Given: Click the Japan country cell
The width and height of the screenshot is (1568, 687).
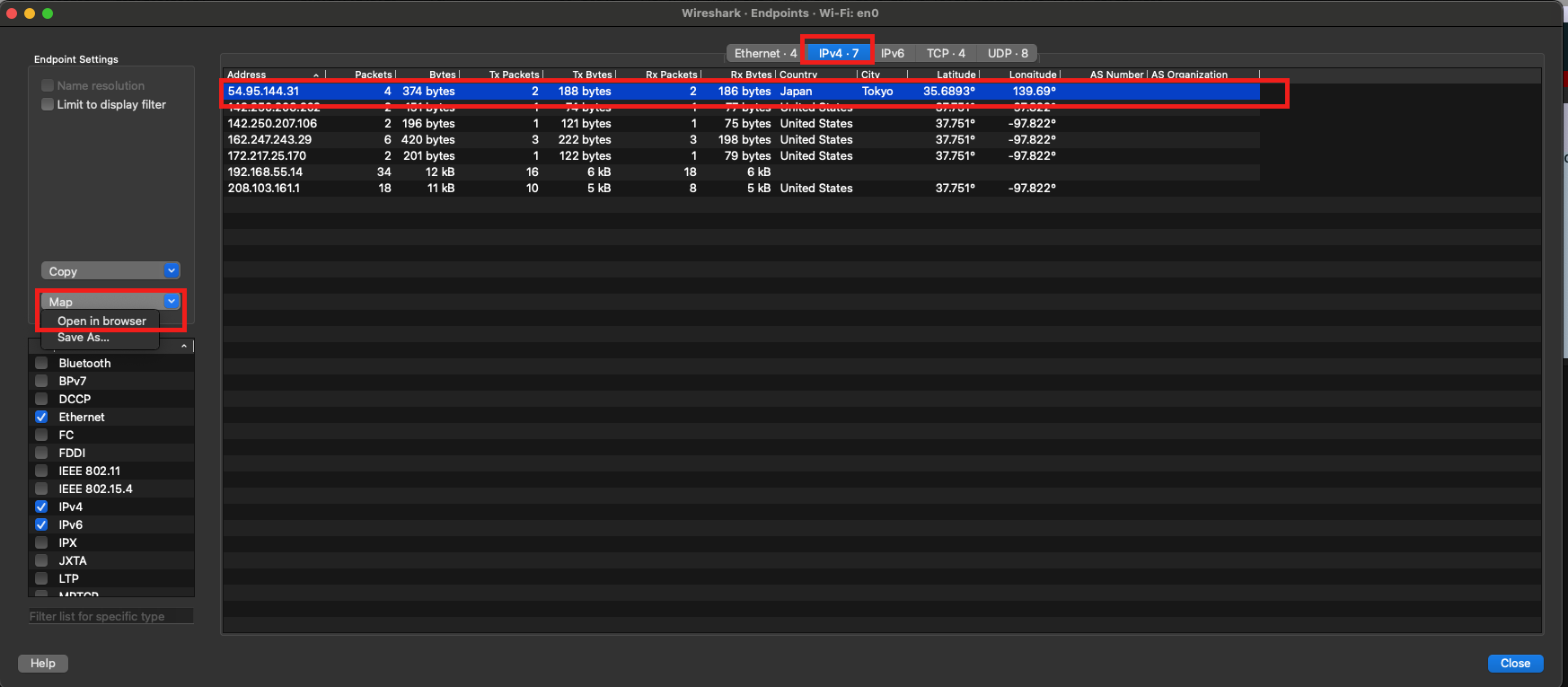Looking at the screenshot, I should [x=796, y=91].
